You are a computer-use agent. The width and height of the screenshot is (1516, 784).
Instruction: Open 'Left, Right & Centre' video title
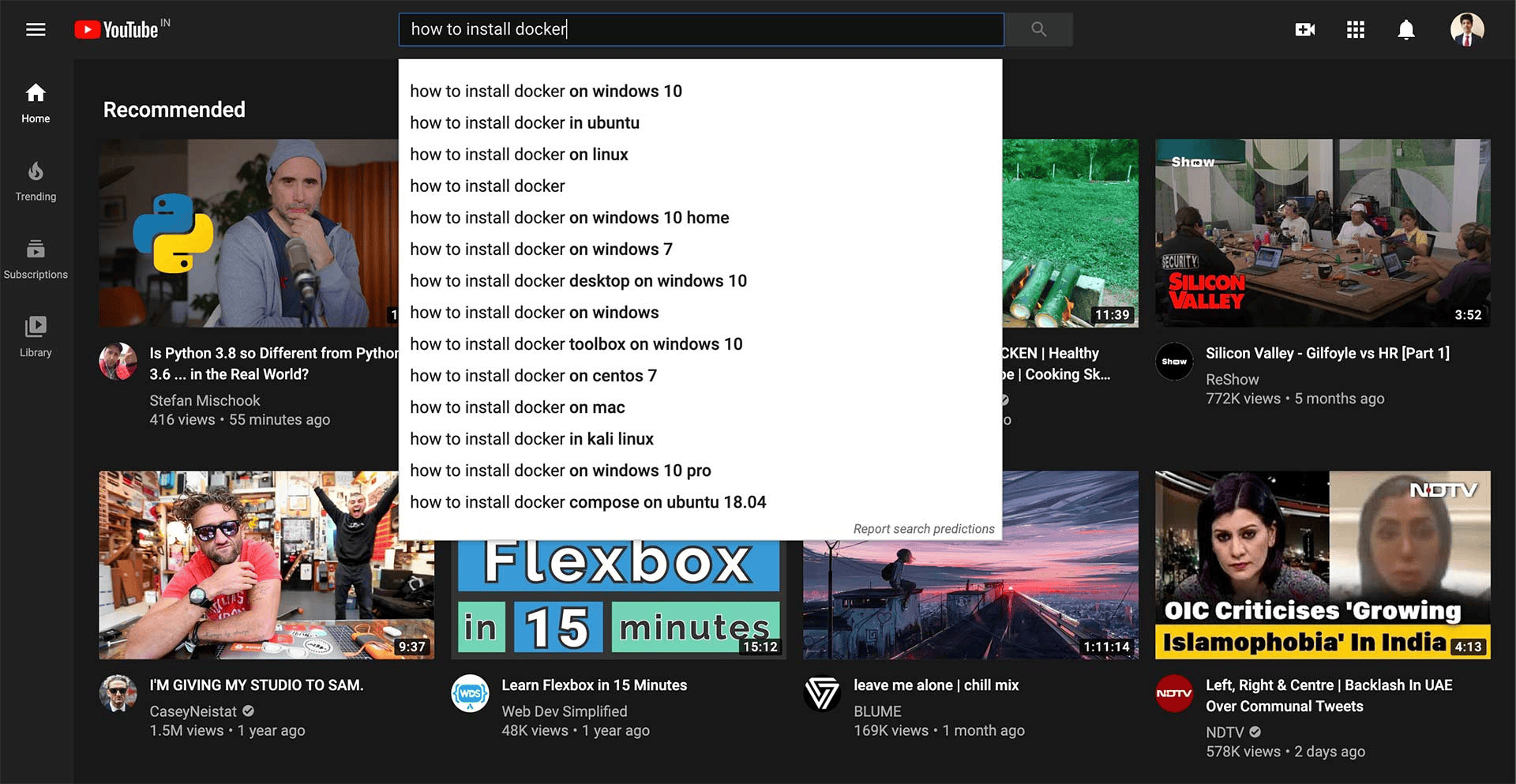tap(1329, 696)
